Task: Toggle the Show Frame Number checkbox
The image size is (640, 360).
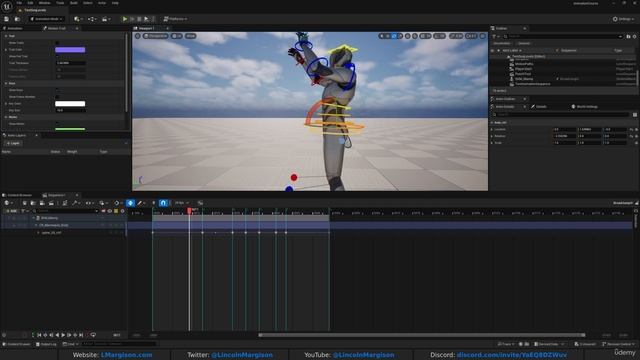Action: click(x=57, y=97)
